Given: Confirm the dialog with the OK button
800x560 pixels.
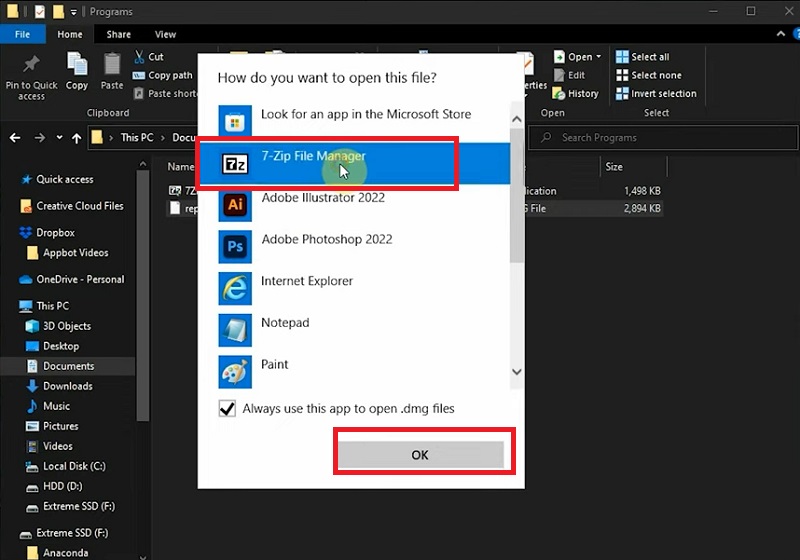Looking at the screenshot, I should click(420, 454).
